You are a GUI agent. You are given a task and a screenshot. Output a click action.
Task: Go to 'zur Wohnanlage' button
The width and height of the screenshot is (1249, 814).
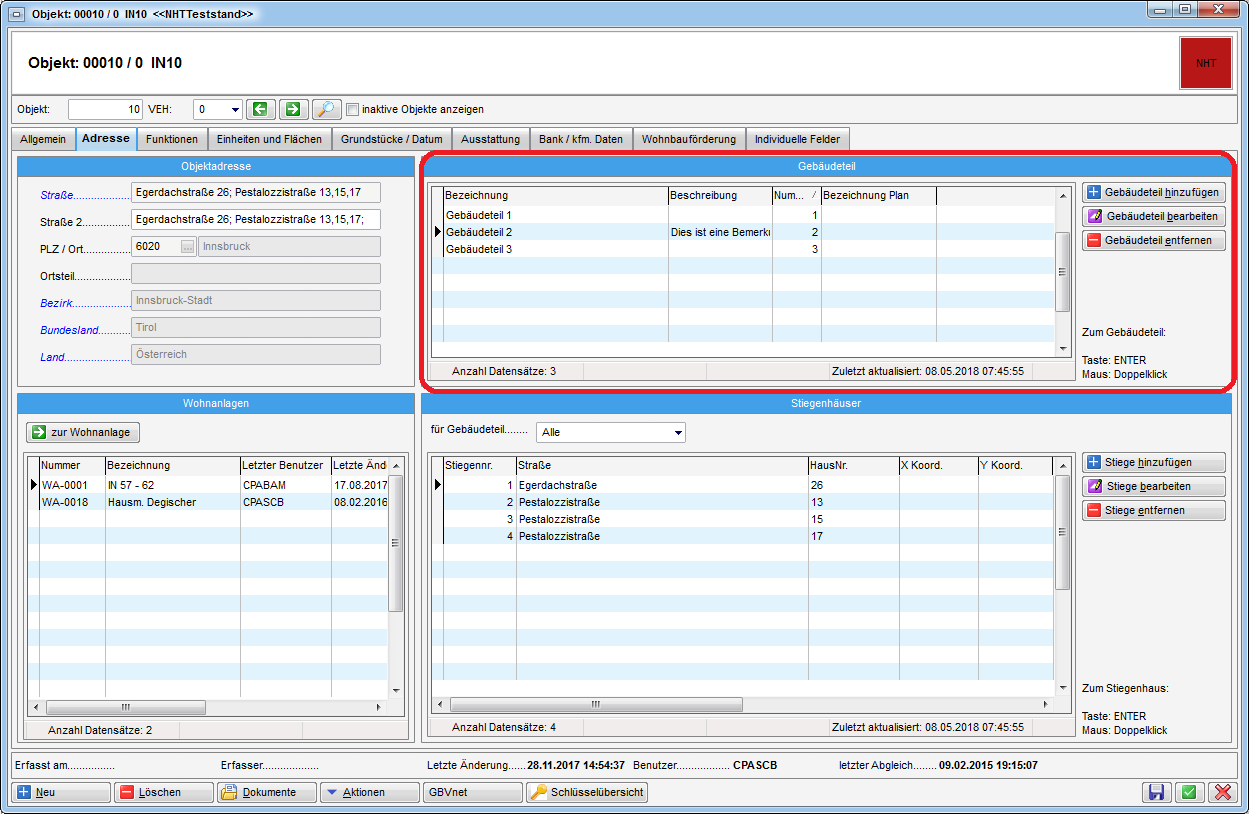coord(84,432)
